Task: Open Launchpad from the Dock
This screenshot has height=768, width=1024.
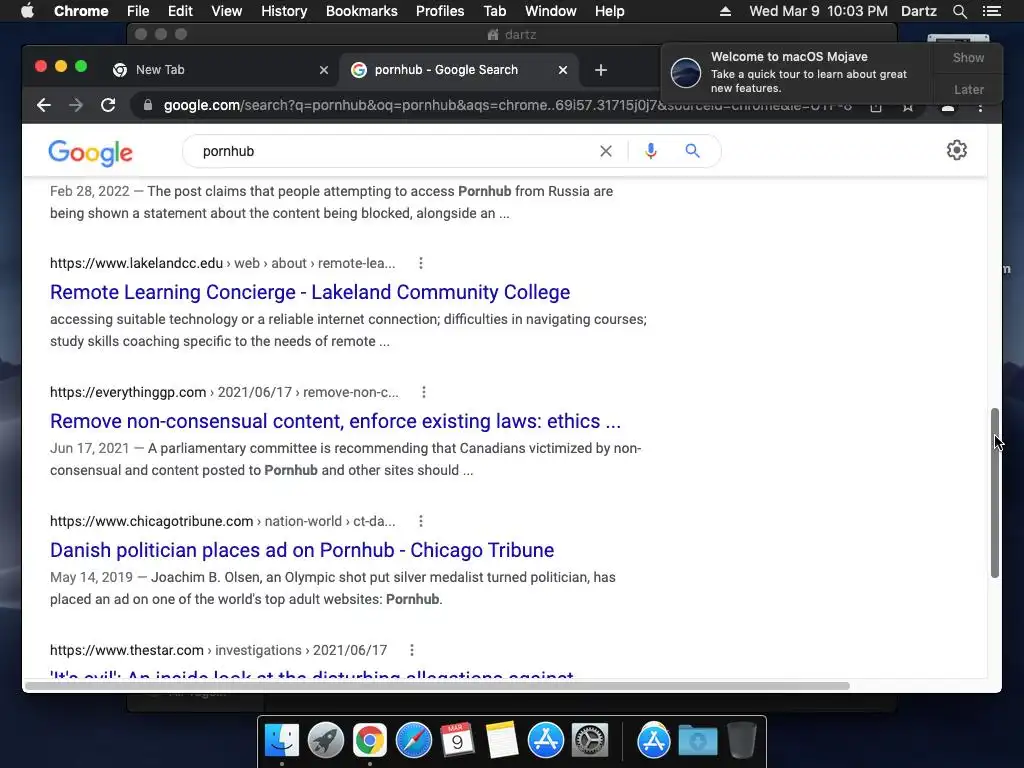Action: [x=326, y=741]
